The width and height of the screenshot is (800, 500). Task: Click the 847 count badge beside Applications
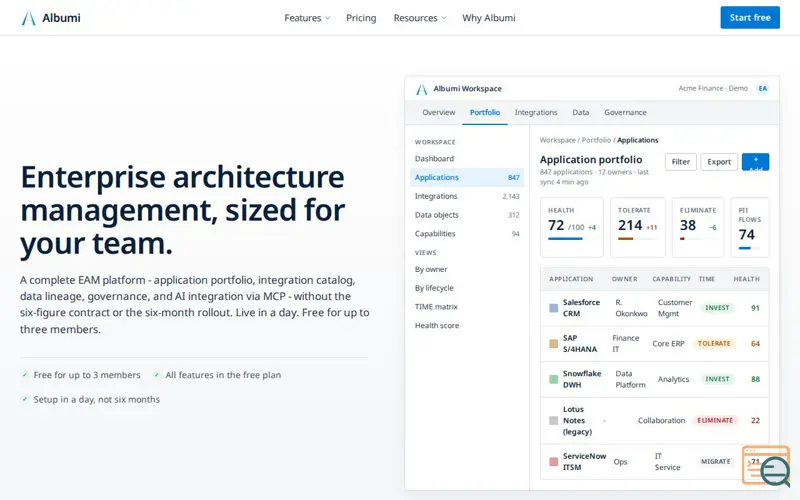coord(513,178)
